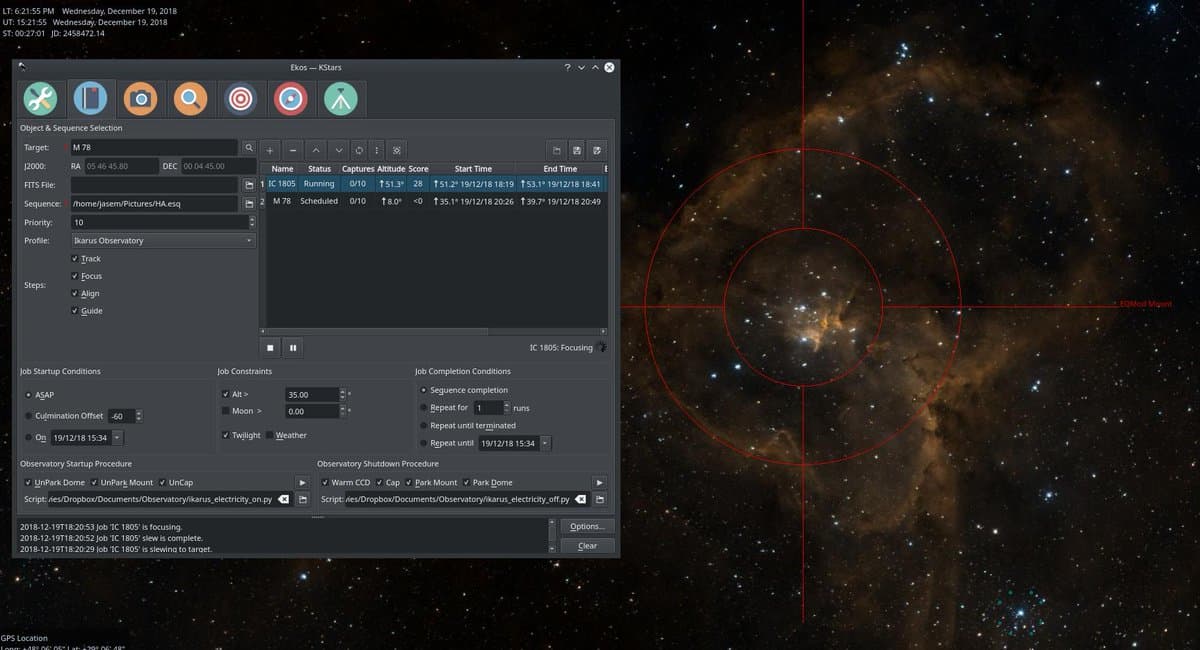
Task: Click the Options... button
Action: click(x=587, y=526)
